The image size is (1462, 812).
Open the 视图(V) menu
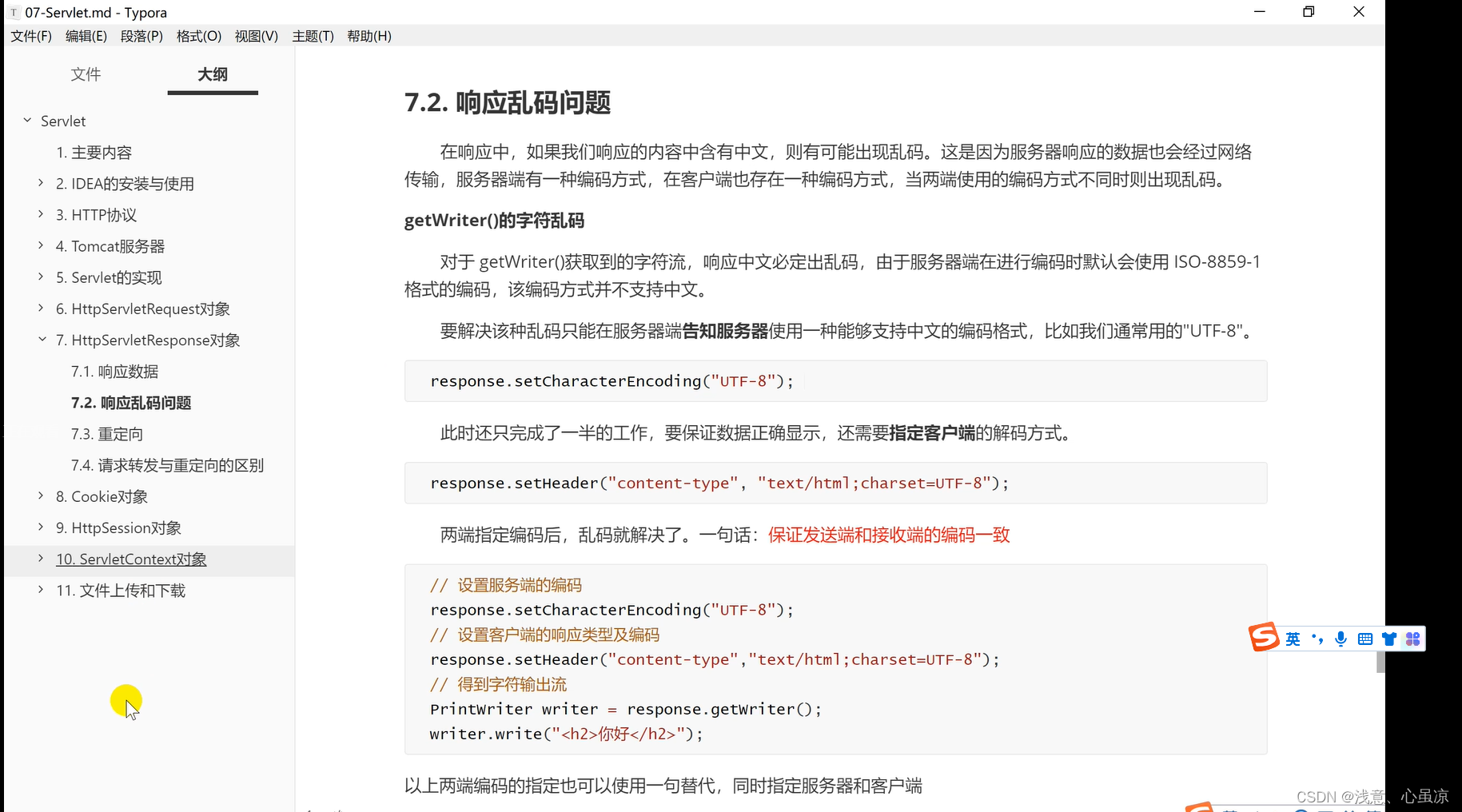tap(256, 36)
